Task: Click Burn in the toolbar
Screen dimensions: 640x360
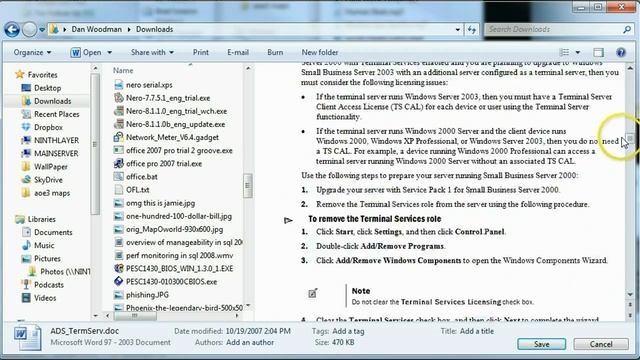Action: (x=275, y=52)
